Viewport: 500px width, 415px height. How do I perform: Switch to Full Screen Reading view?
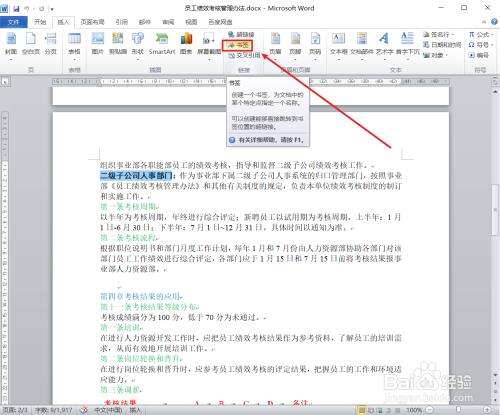click(x=370, y=410)
